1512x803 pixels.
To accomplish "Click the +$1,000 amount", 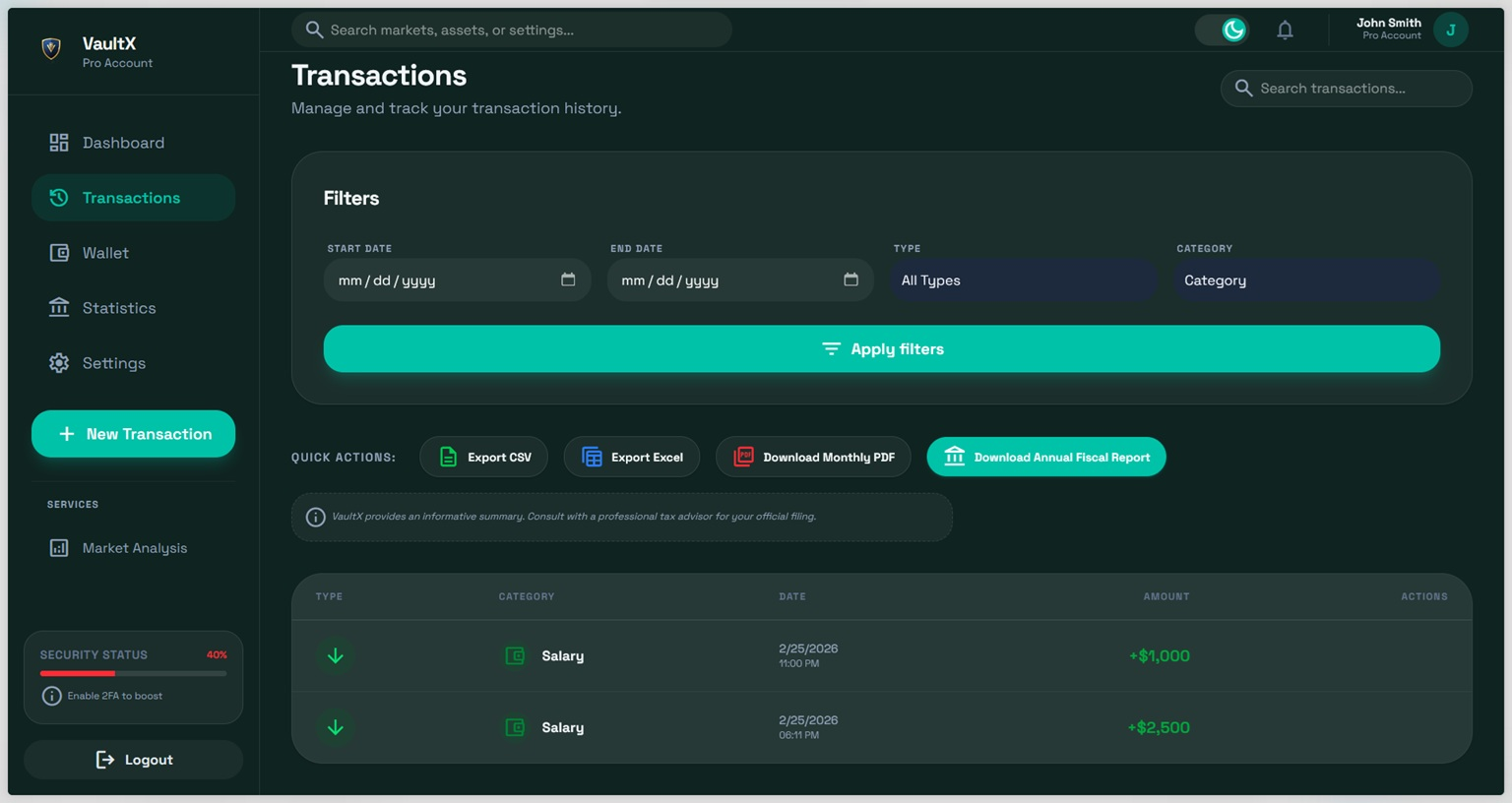I will tap(1160, 655).
